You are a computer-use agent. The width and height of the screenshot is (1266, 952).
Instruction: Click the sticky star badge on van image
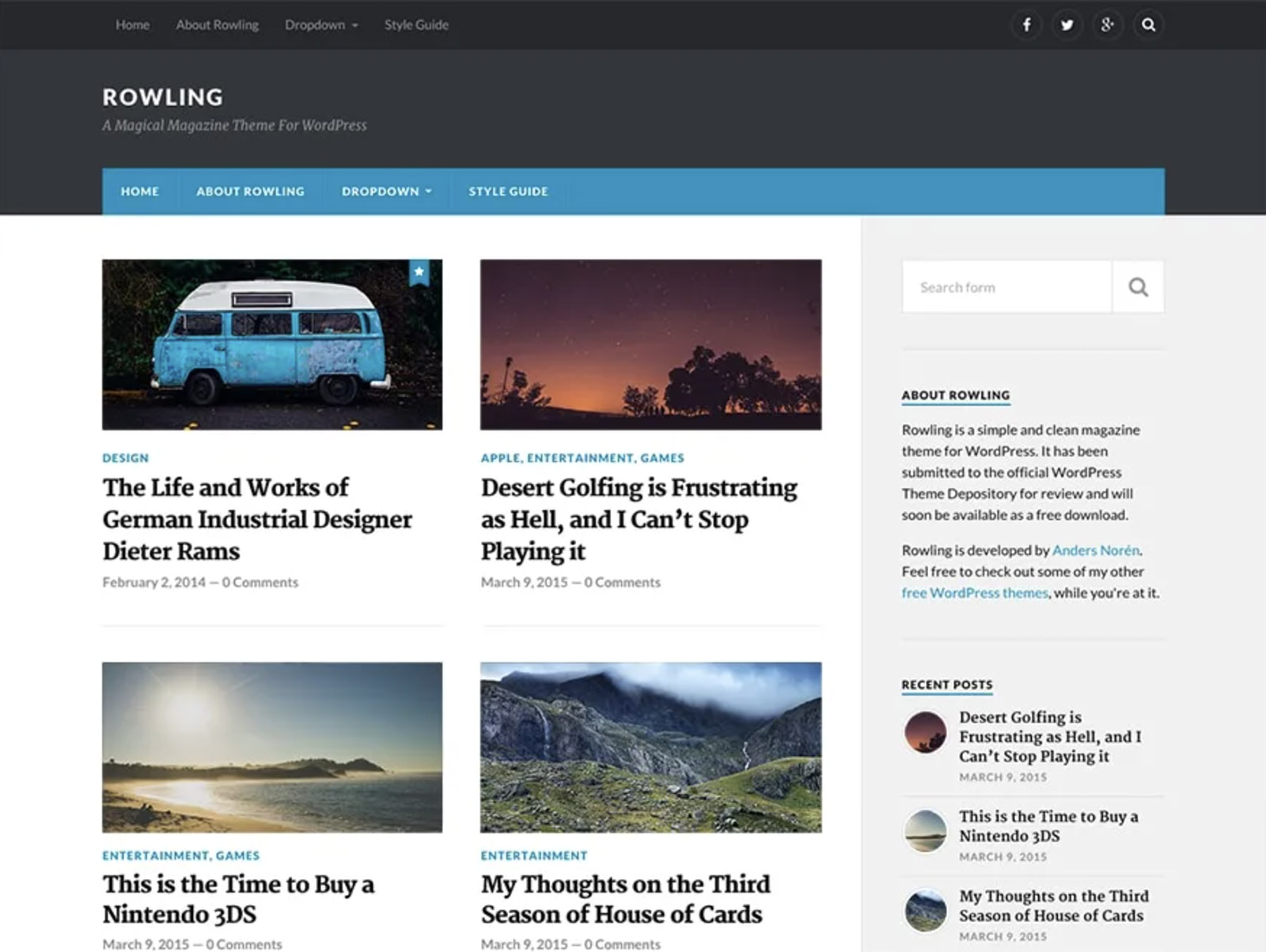click(419, 272)
